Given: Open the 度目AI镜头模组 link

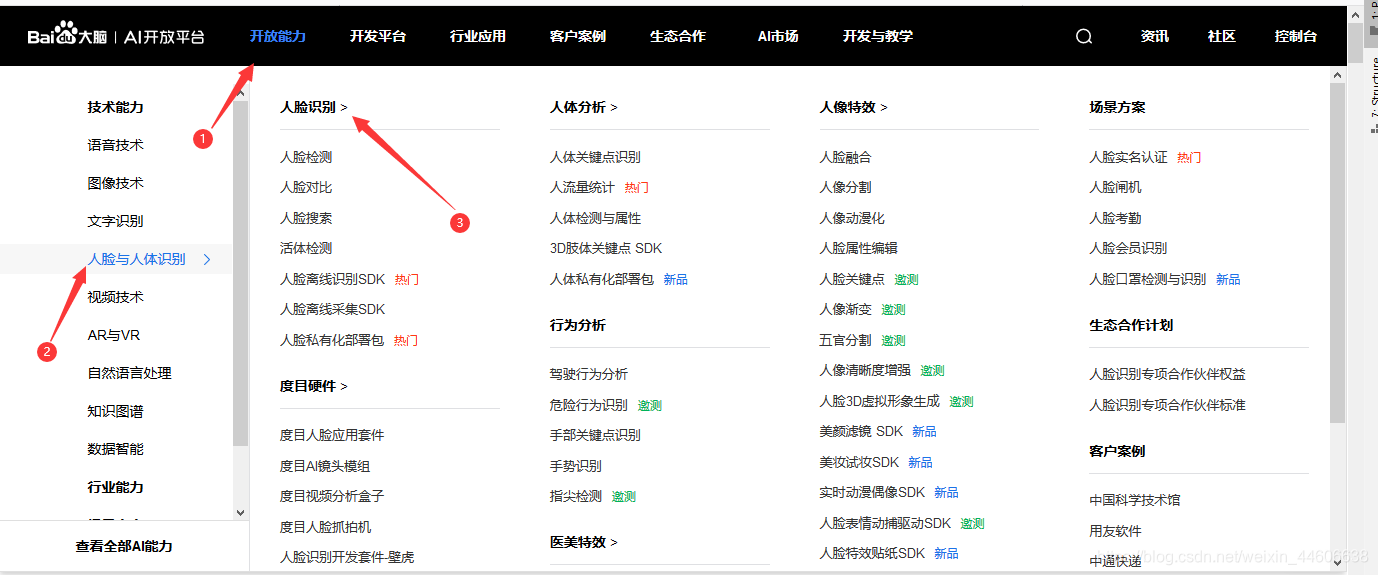Looking at the screenshot, I should [325, 466].
